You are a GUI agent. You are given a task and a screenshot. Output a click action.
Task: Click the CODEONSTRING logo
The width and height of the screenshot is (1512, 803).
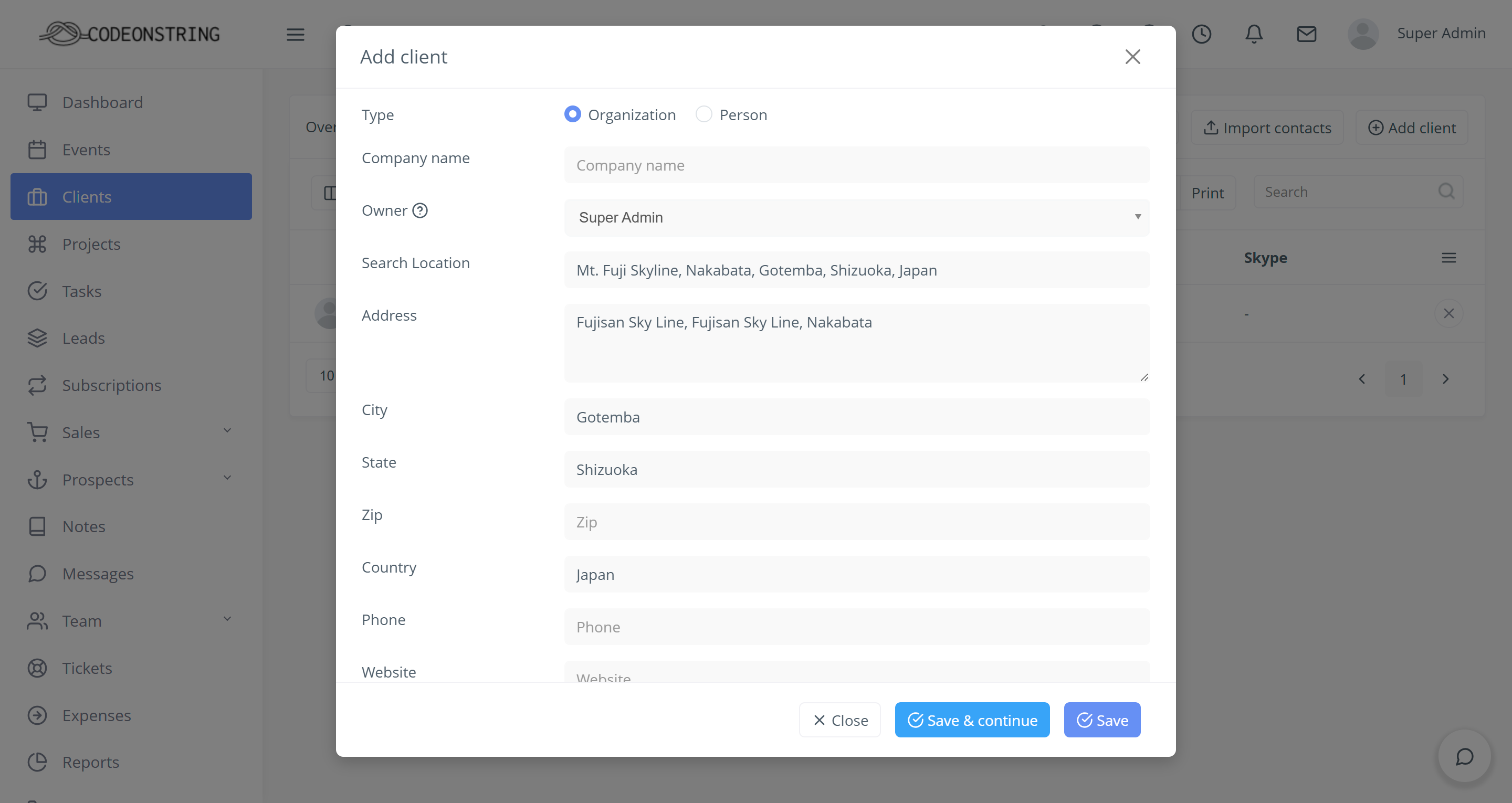pos(130,34)
